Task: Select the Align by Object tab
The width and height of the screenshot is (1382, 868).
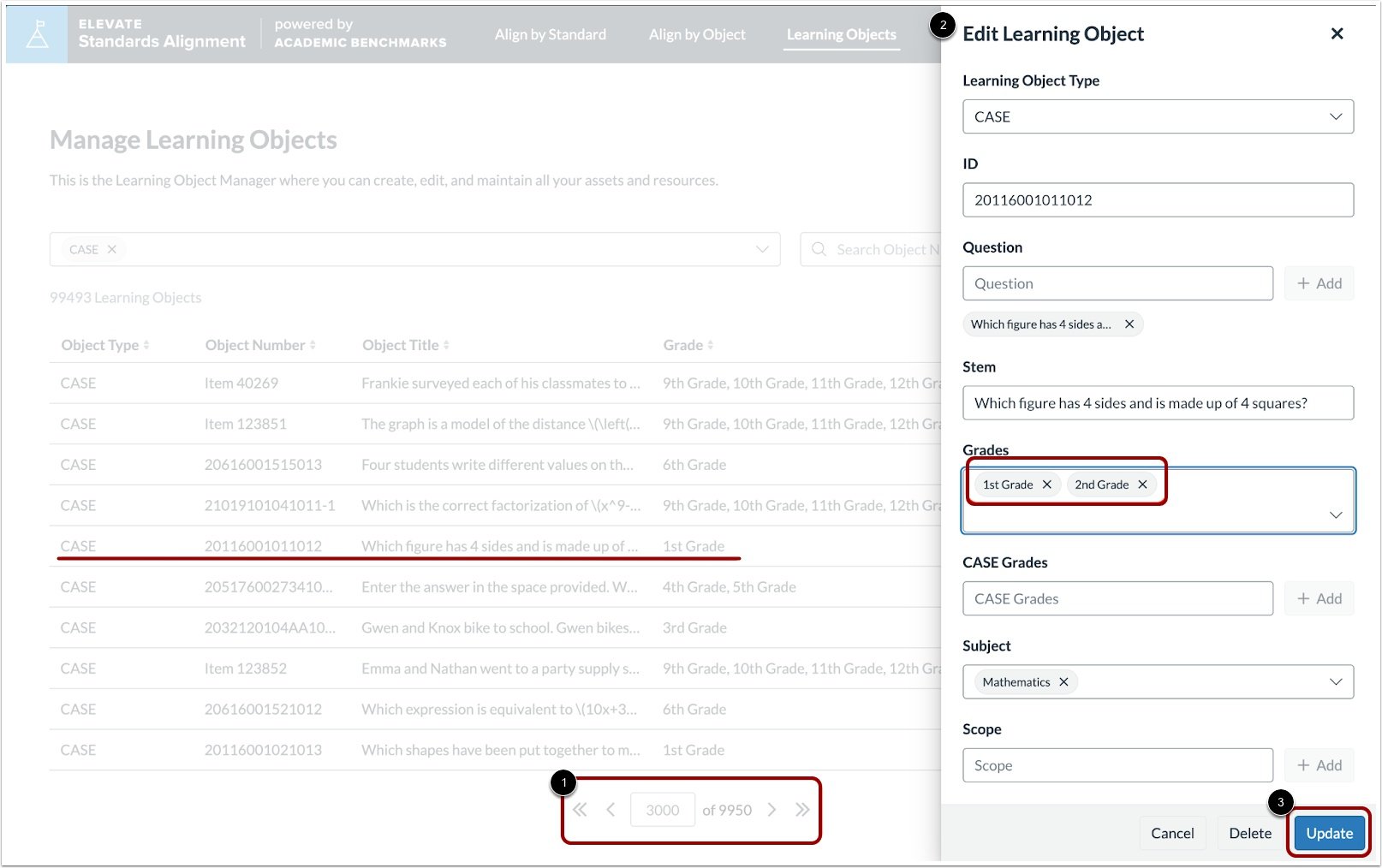Action: point(697,34)
